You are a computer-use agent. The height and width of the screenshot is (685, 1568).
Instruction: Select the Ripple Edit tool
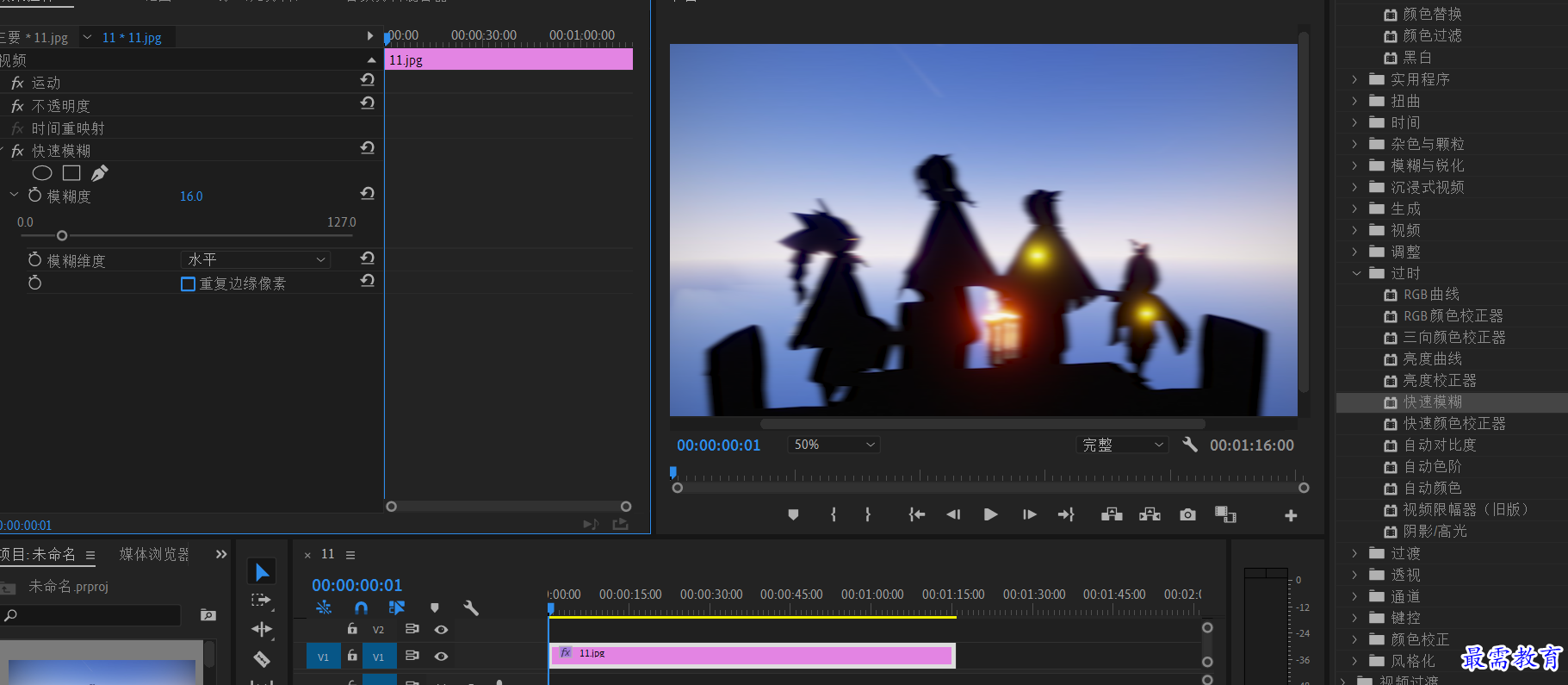coord(262,629)
